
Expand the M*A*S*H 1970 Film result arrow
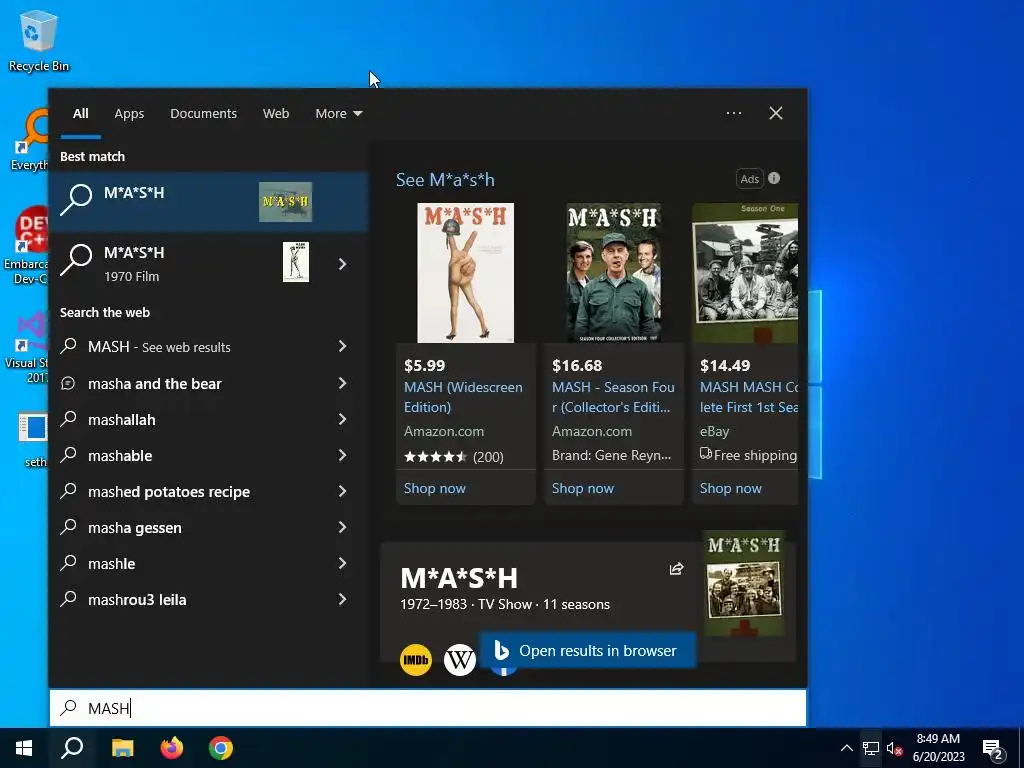coord(342,264)
